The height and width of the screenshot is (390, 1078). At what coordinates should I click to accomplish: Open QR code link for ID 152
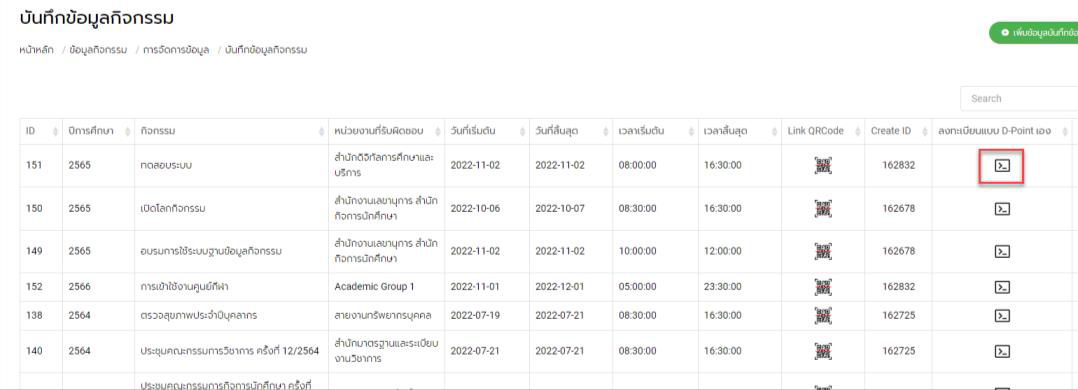tap(823, 287)
